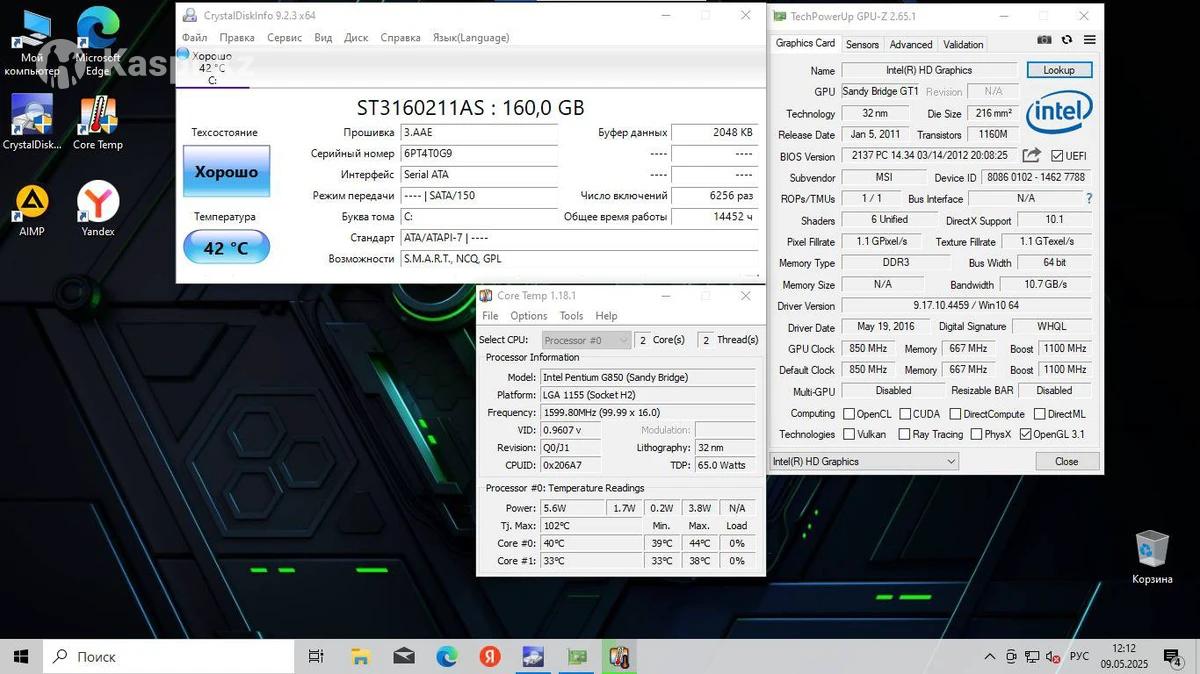Select the Graphics Card tab

click(805, 43)
